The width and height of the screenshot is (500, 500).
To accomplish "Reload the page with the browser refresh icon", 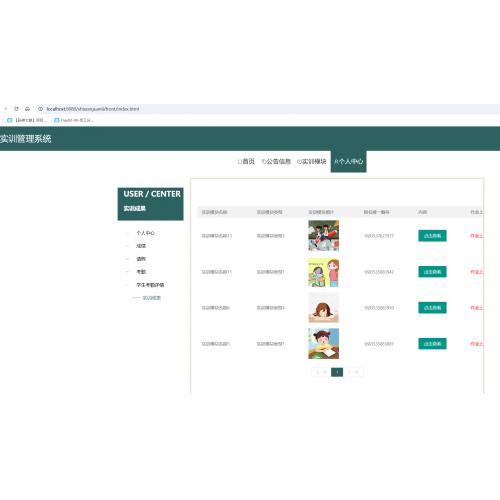I will (x=16, y=109).
